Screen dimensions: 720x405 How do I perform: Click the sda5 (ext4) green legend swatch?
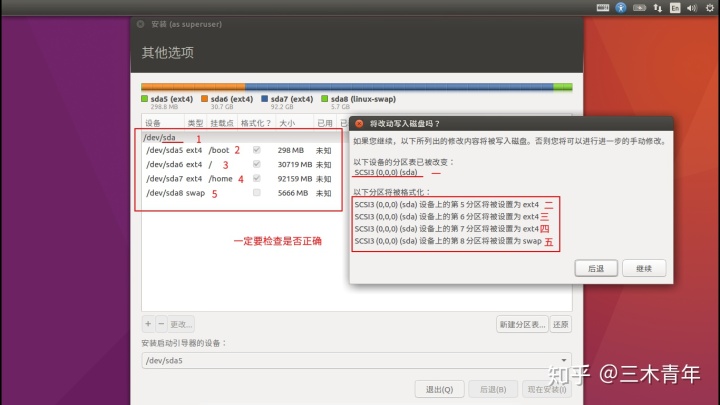[145, 99]
